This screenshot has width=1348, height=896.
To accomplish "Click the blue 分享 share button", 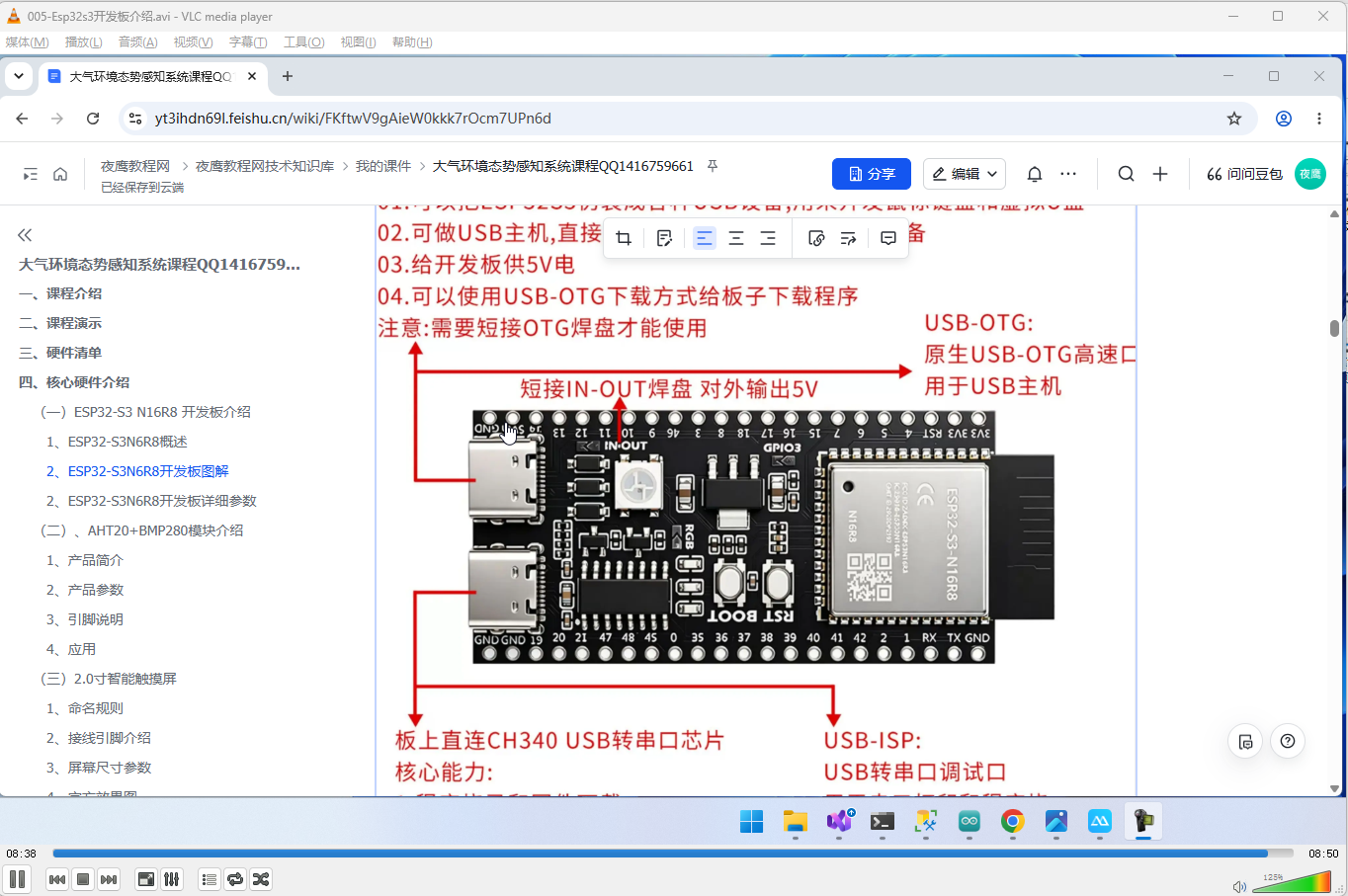I will tap(872, 174).
